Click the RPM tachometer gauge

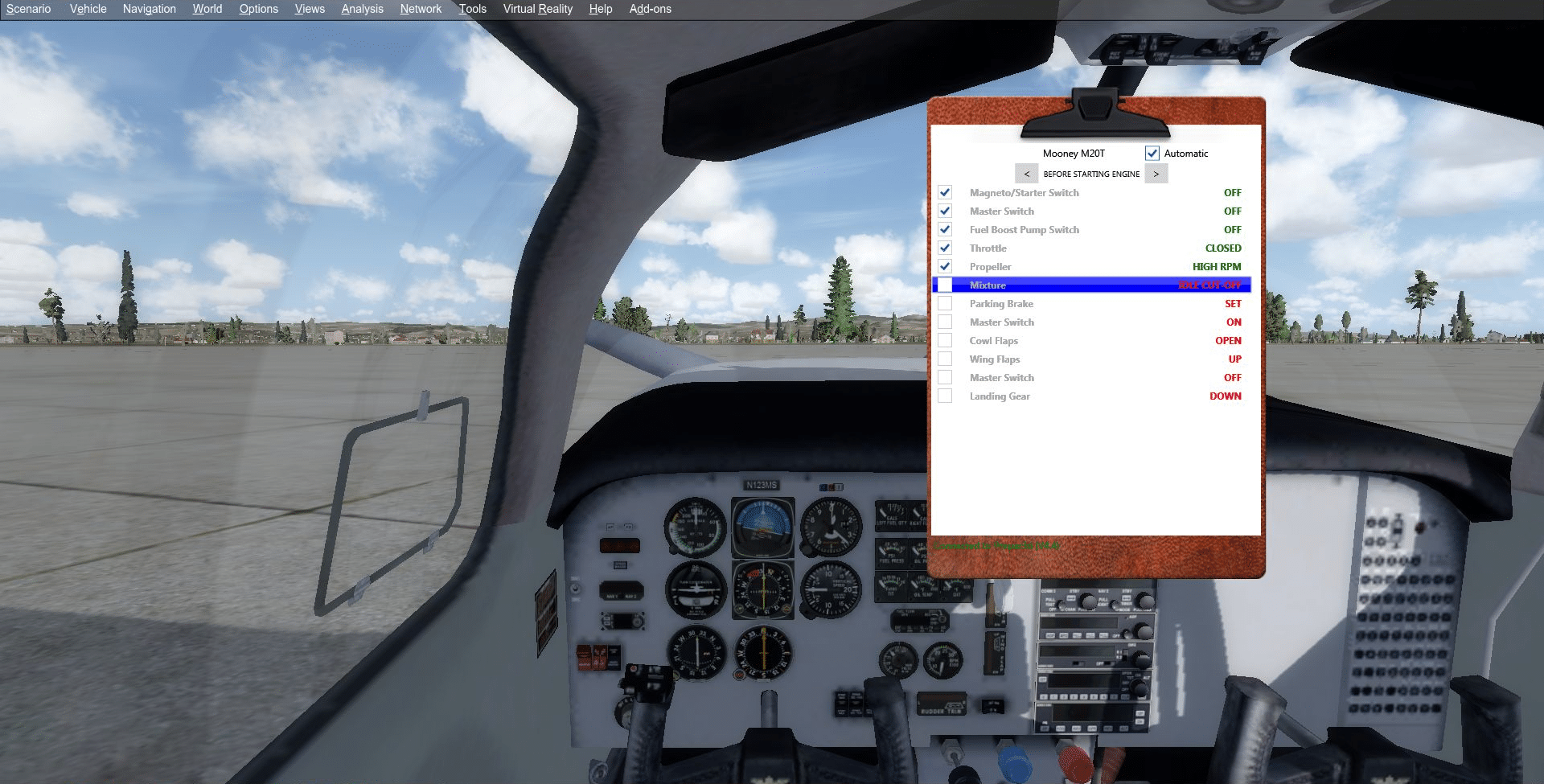coord(942,659)
